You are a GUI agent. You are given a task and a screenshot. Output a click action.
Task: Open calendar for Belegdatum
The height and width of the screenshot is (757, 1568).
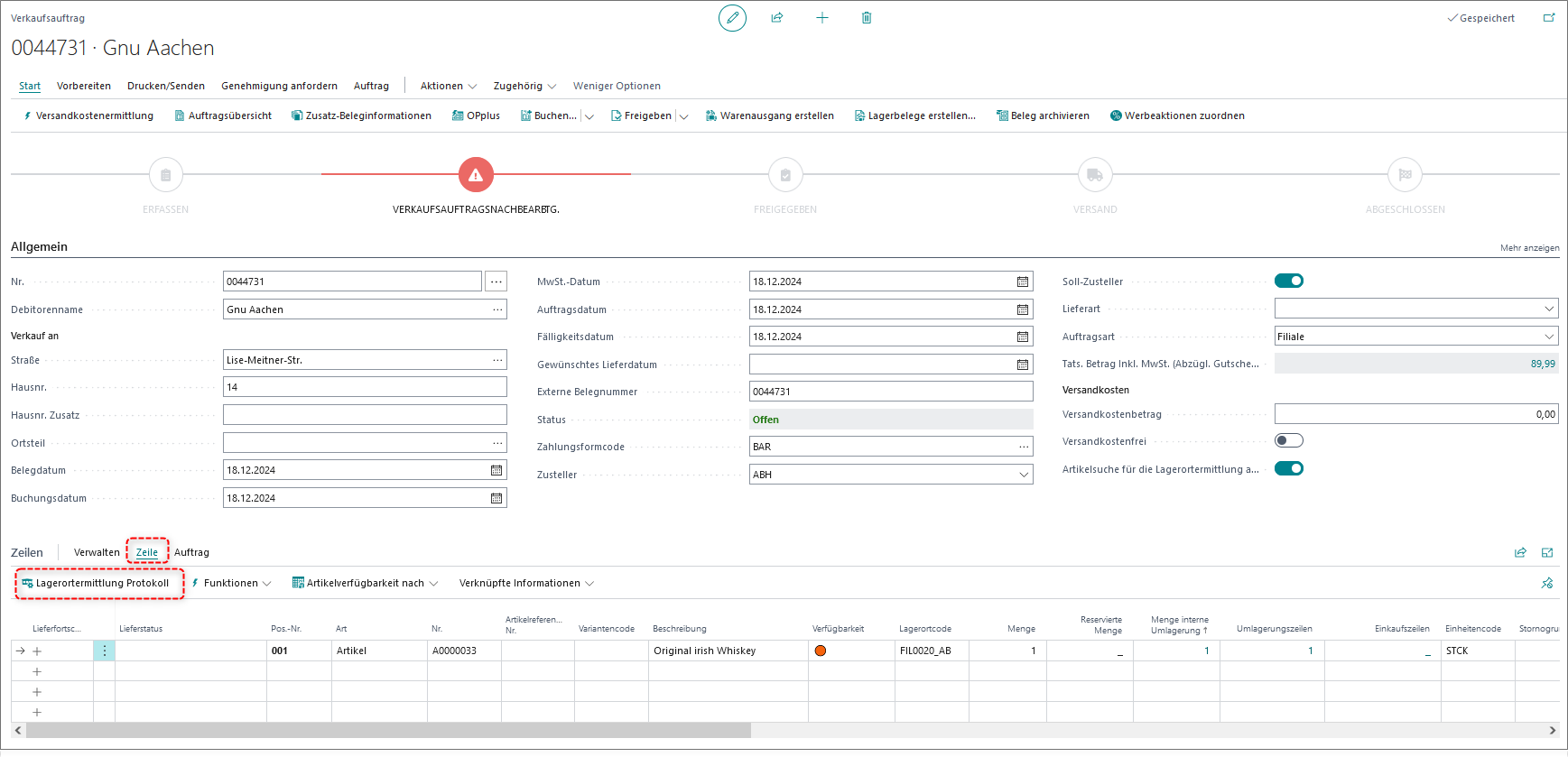[496, 470]
